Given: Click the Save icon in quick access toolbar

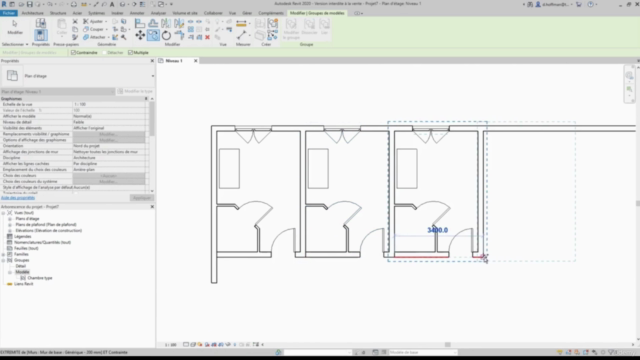Looking at the screenshot, I should 29,4.
